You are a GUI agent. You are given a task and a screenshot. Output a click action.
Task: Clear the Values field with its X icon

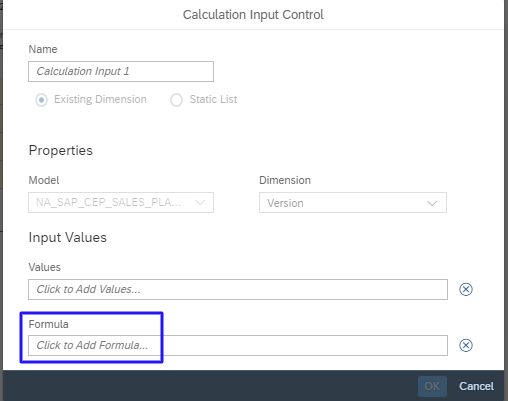click(466, 289)
